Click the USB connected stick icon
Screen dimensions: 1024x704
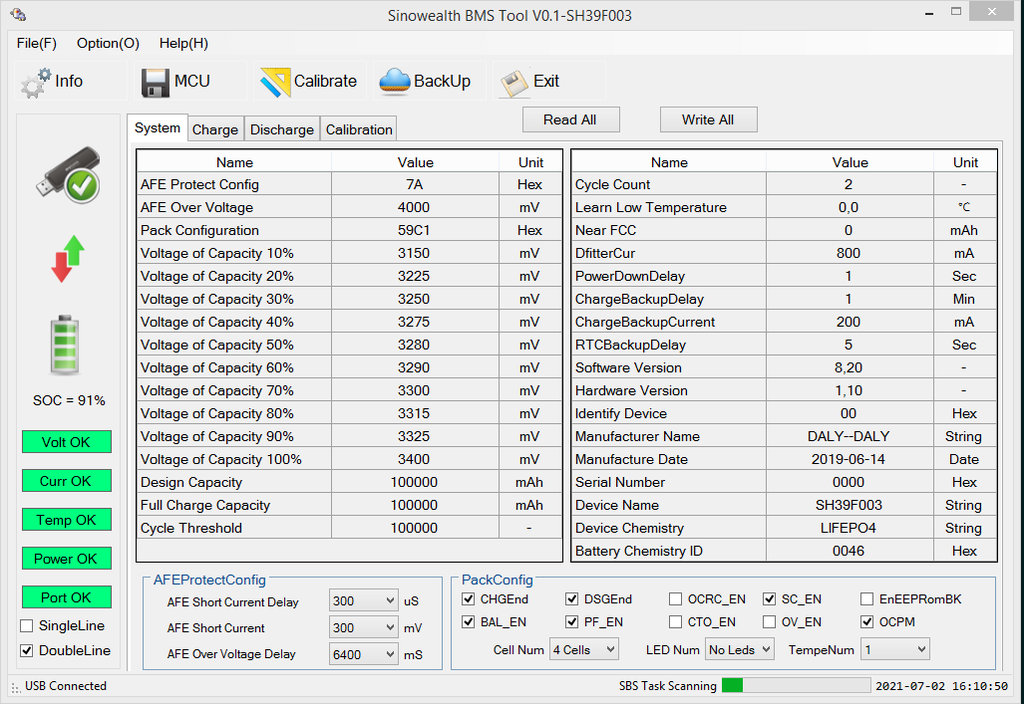coord(68,175)
